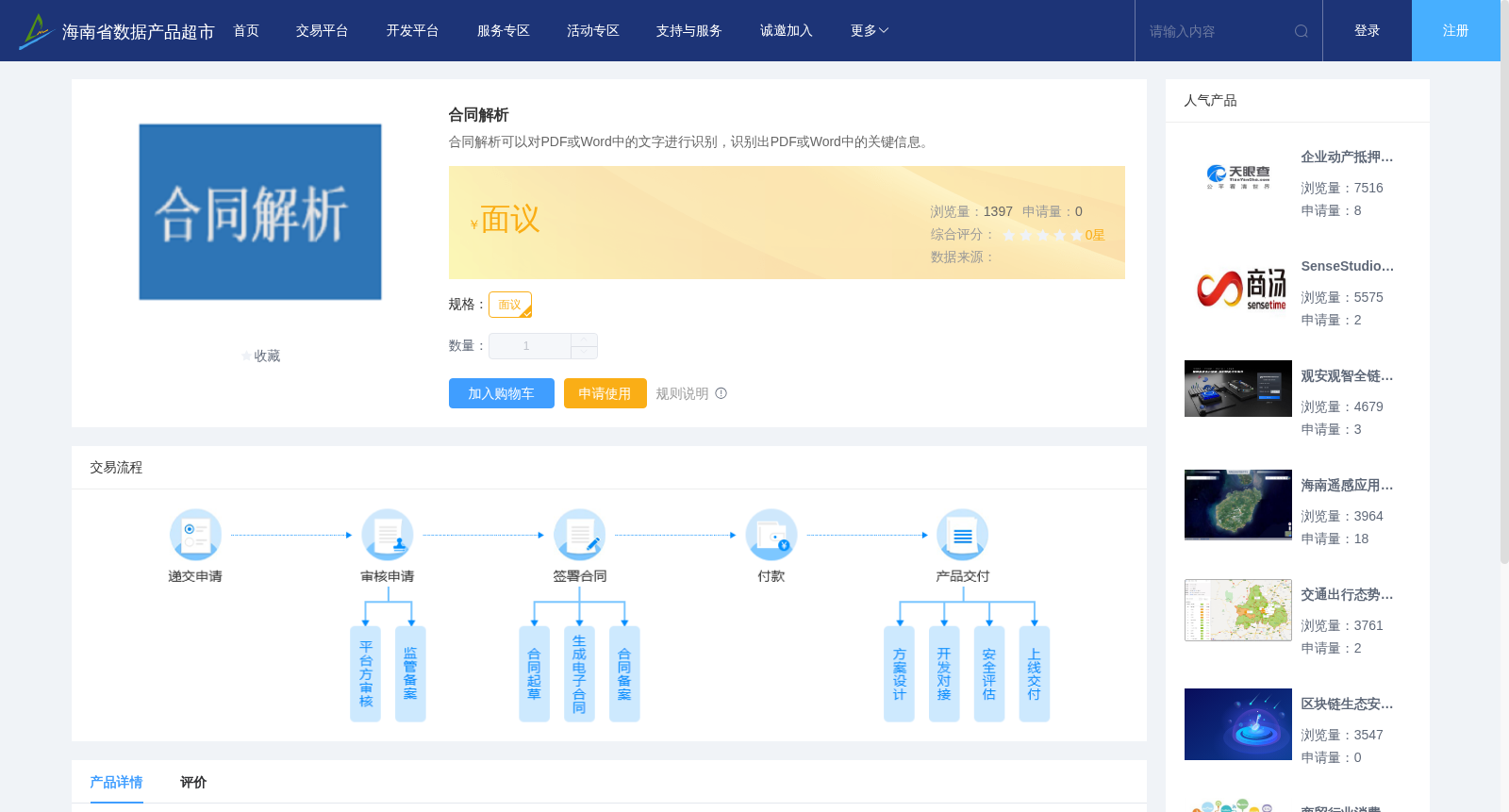Open the 首页 nav item
This screenshot has height=812, width=1509.
246,31
